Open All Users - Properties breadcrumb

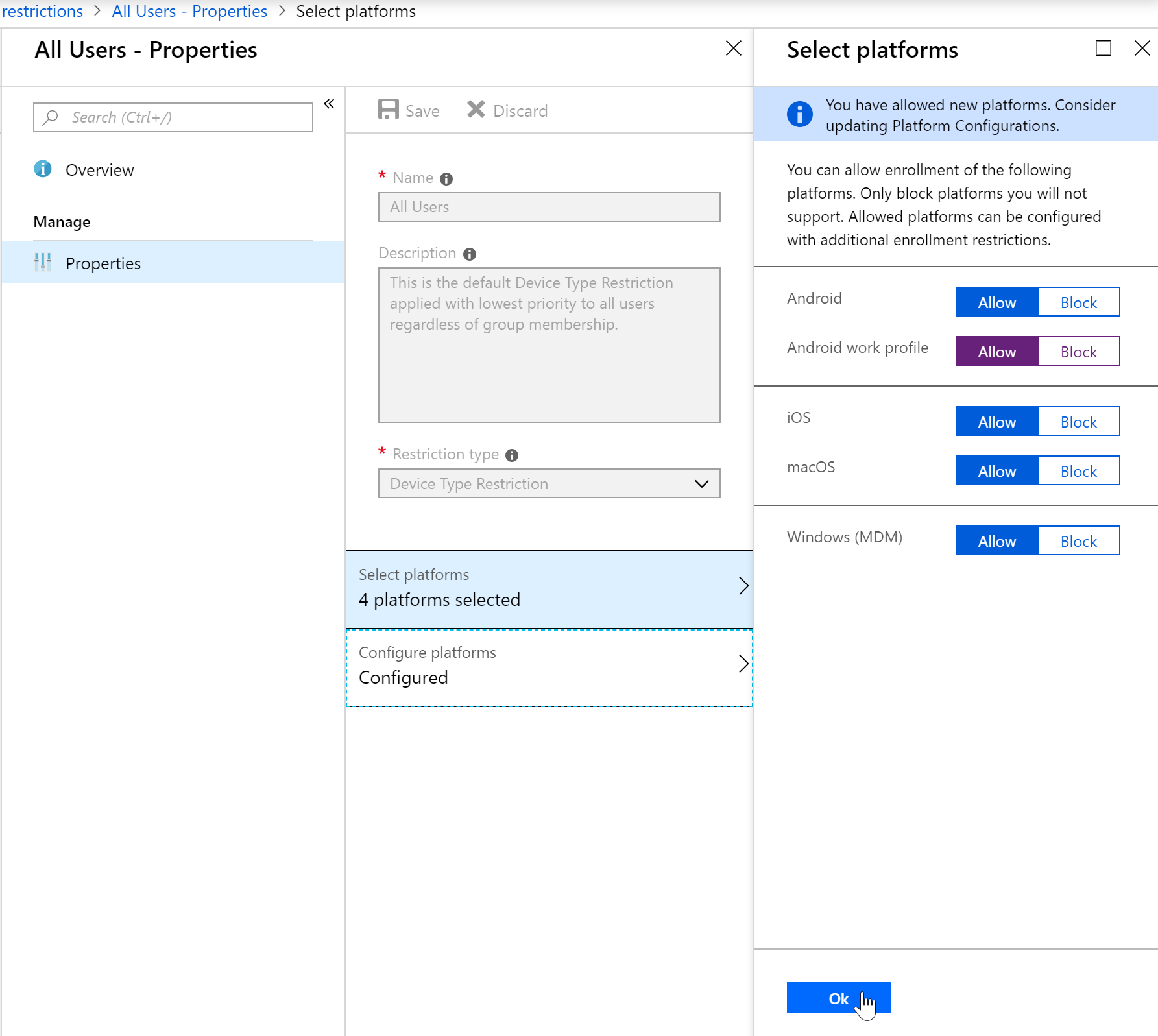[x=189, y=11]
